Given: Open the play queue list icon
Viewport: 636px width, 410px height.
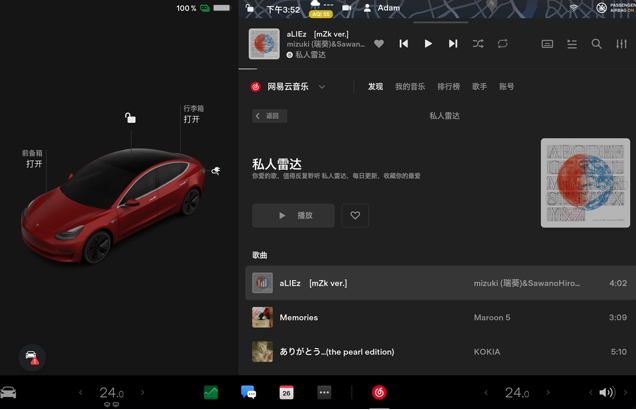Looking at the screenshot, I should click(572, 44).
